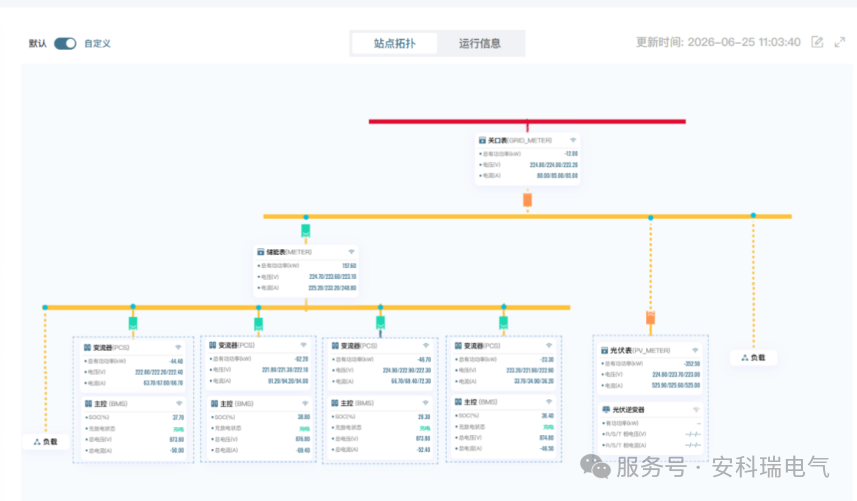Click the signal icon on 关口表 card
The height and width of the screenshot is (501, 857).
573,140
